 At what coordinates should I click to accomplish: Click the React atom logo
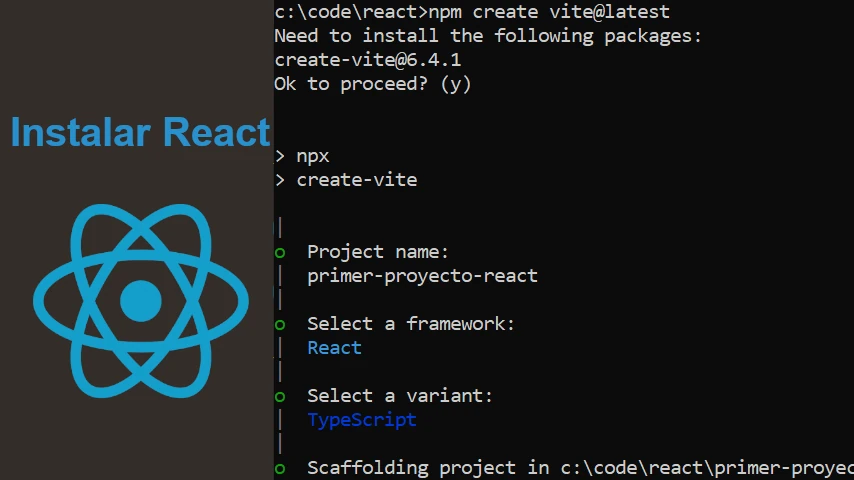pos(141,301)
